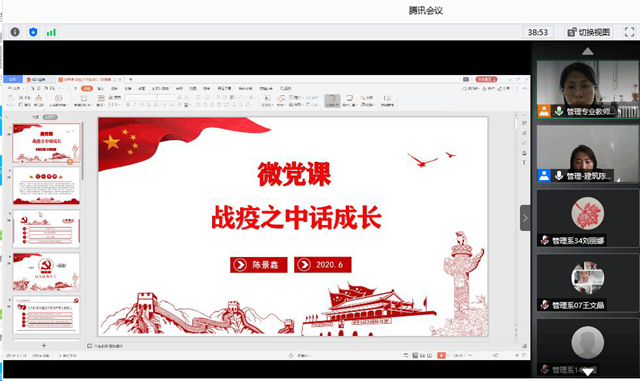640x381 pixels.
Task: Toggle microphone icon on 管理-建筑陈 video tile
Action: click(559, 176)
